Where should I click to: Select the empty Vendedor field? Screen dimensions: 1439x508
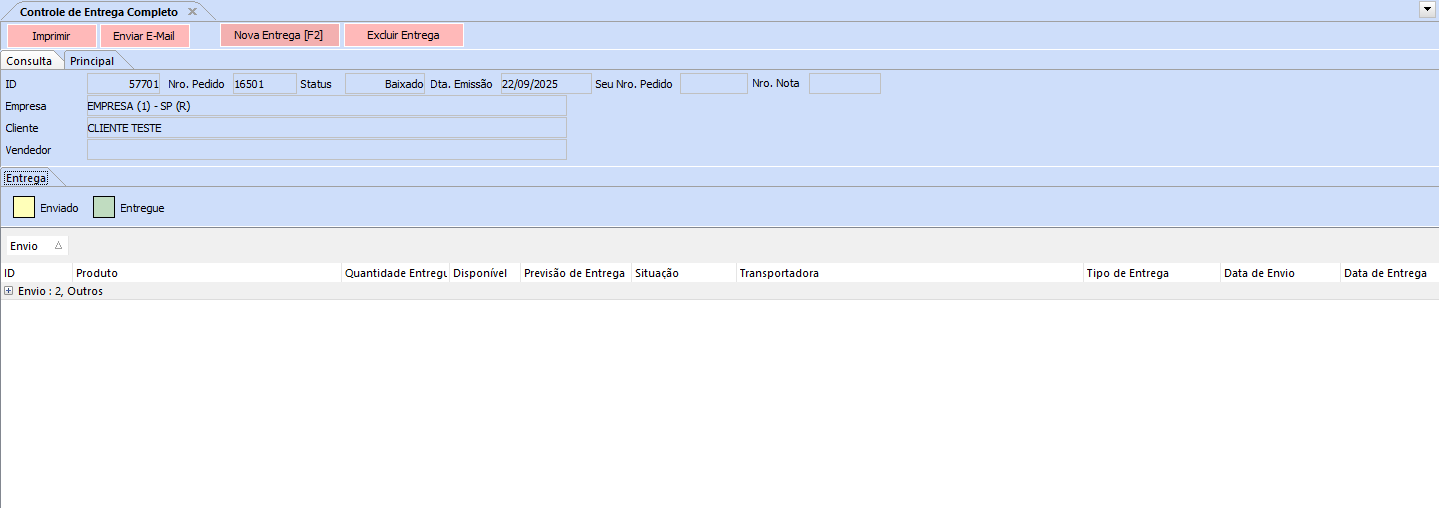coord(326,150)
